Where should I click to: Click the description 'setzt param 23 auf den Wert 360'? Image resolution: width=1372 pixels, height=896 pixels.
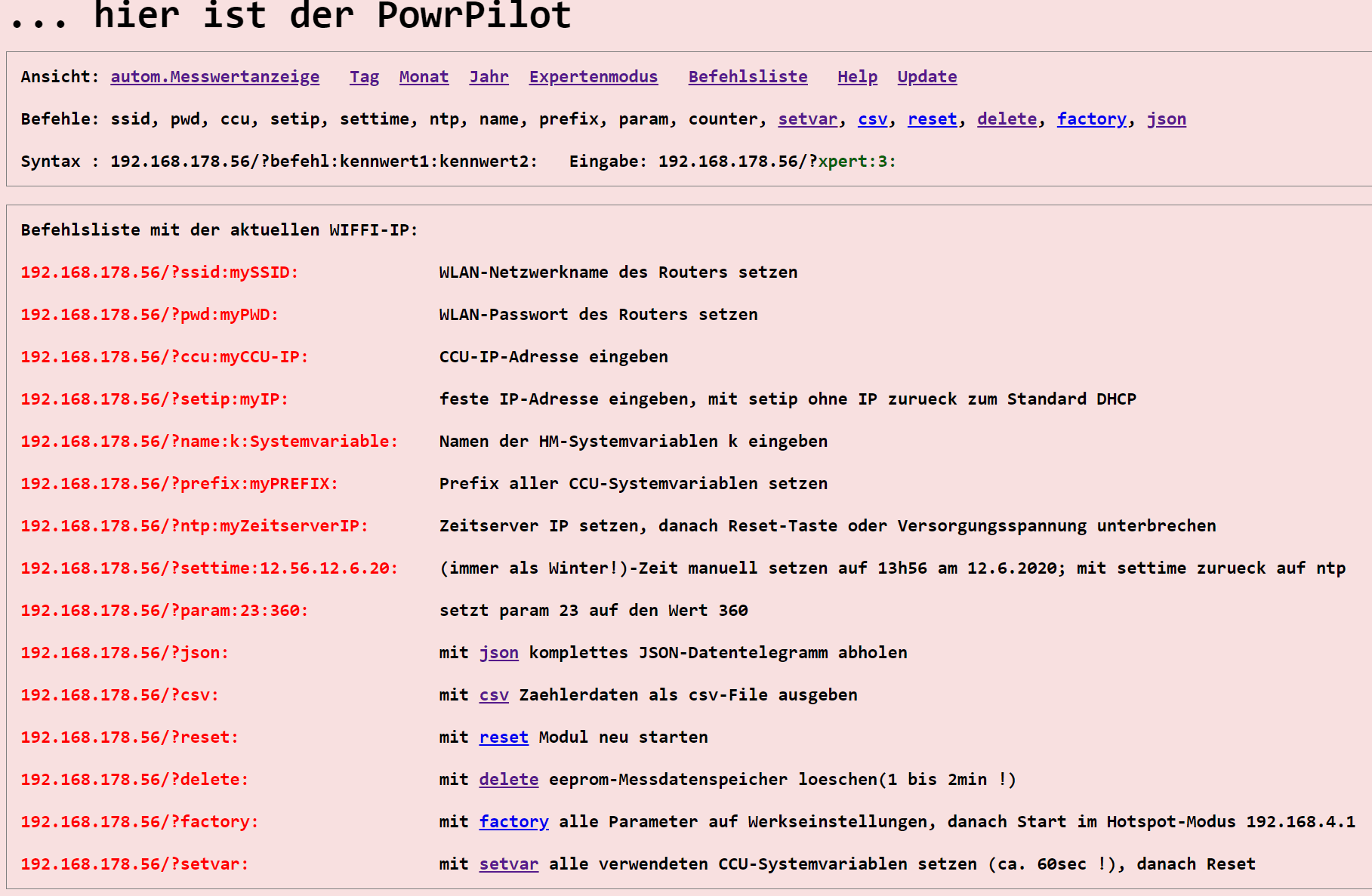(594, 611)
